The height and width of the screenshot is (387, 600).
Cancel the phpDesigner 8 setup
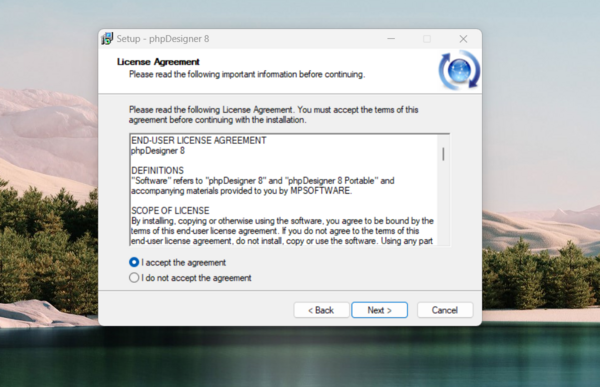[445, 310]
